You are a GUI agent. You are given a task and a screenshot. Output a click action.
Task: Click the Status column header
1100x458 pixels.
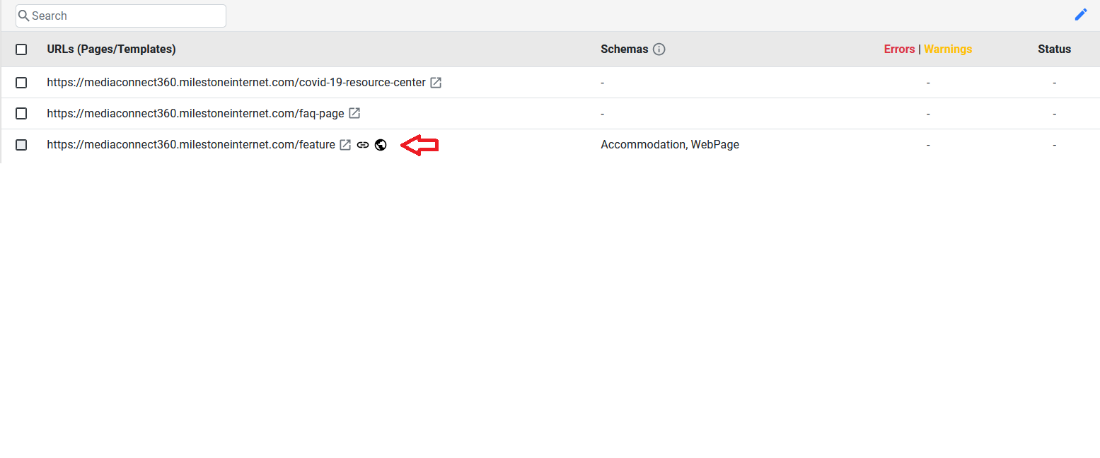click(1054, 49)
